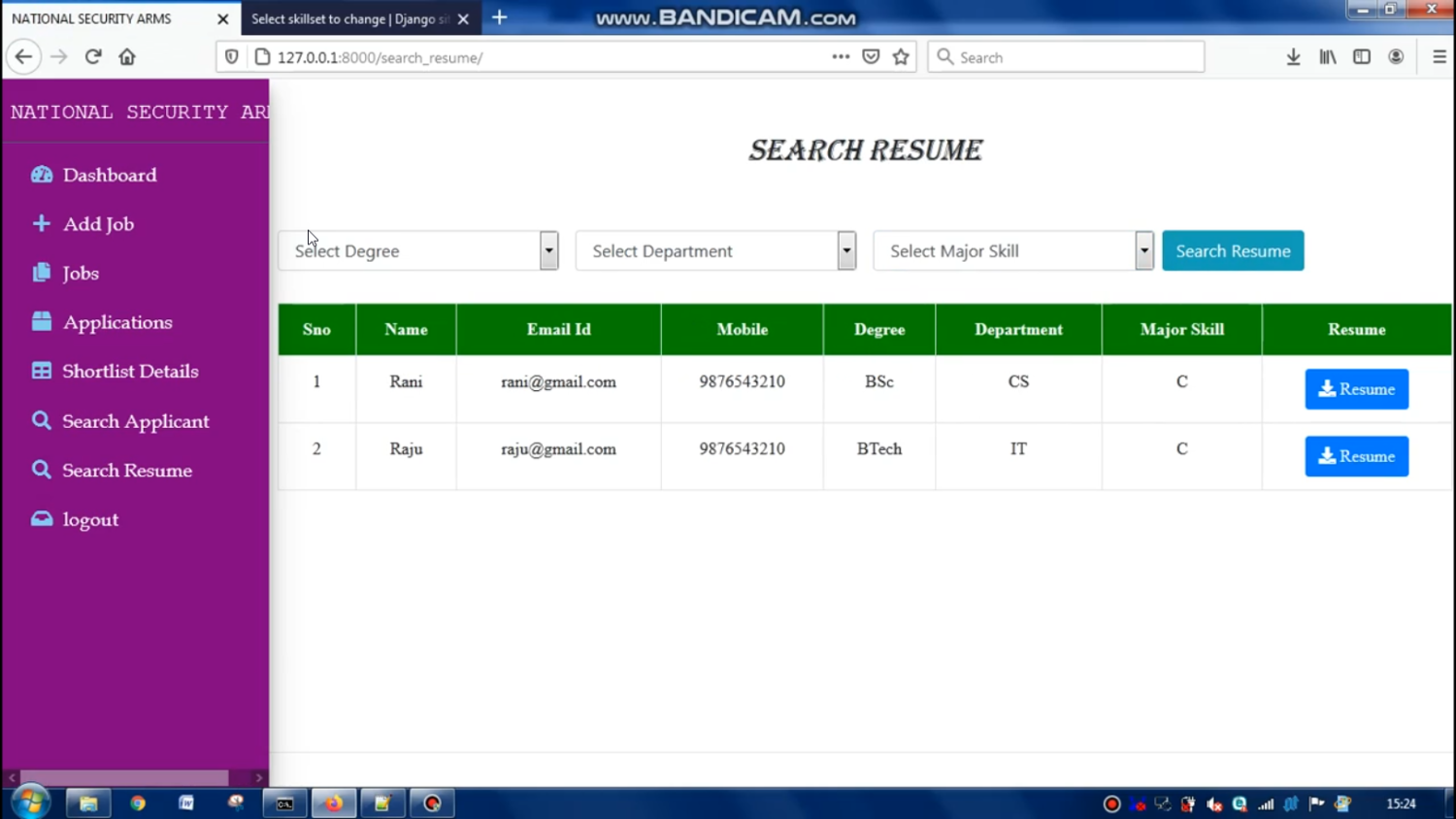Image resolution: width=1456 pixels, height=819 pixels.
Task: Open Jobs via its sidebar icon
Action: point(42,273)
